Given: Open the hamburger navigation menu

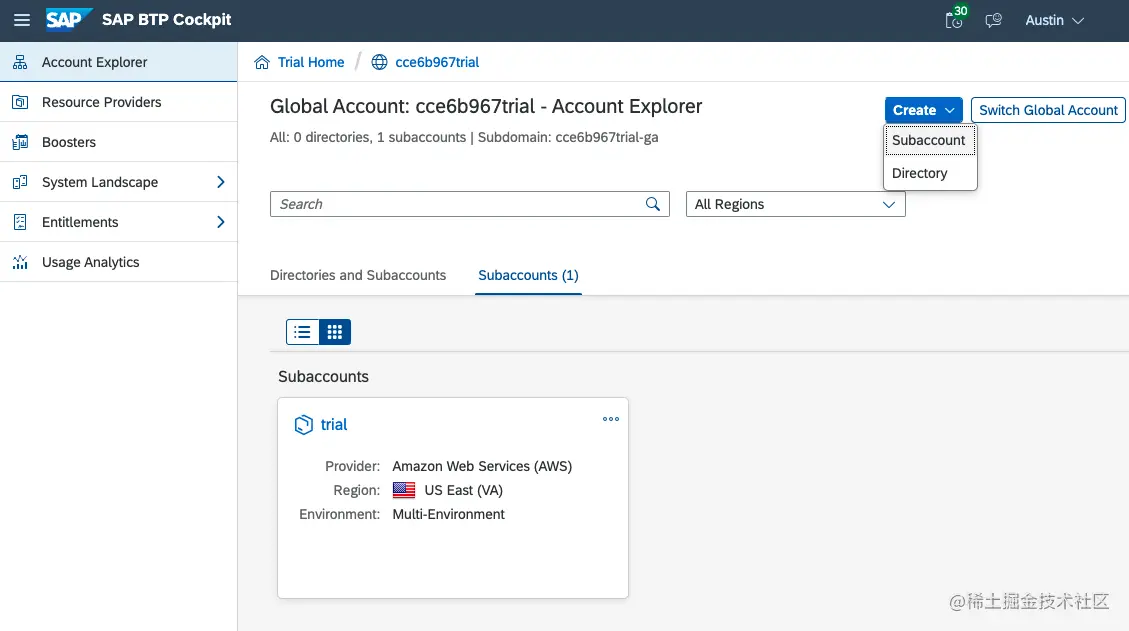Looking at the screenshot, I should [22, 20].
